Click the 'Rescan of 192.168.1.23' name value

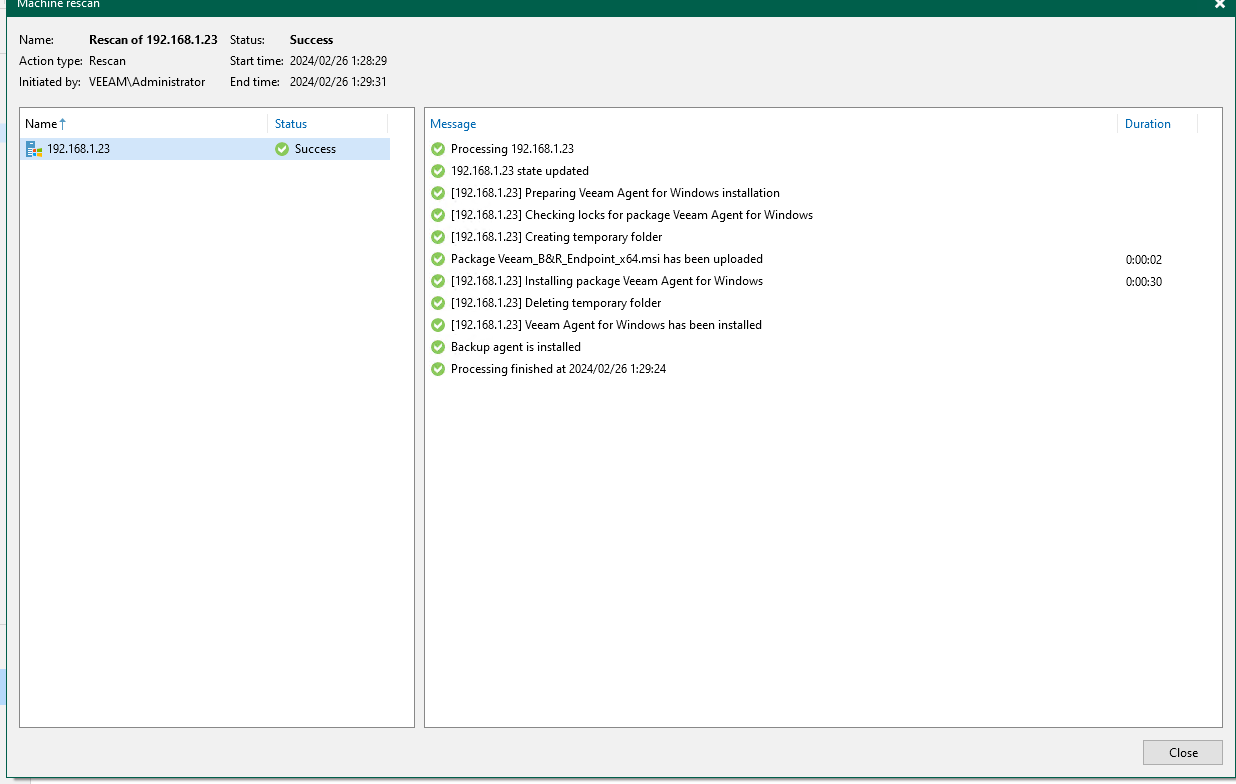(x=153, y=40)
